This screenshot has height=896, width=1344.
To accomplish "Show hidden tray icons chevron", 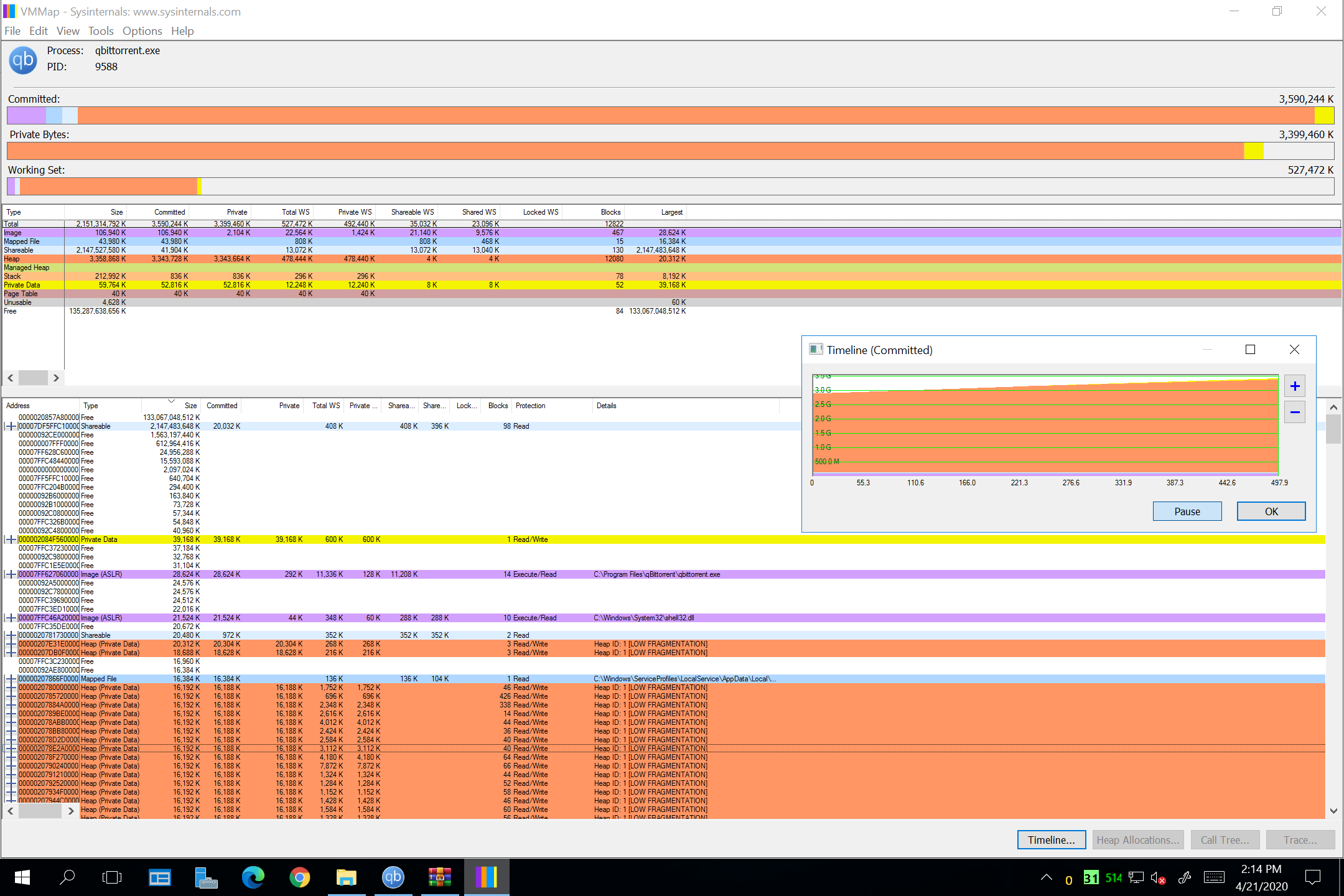I will [x=1047, y=877].
